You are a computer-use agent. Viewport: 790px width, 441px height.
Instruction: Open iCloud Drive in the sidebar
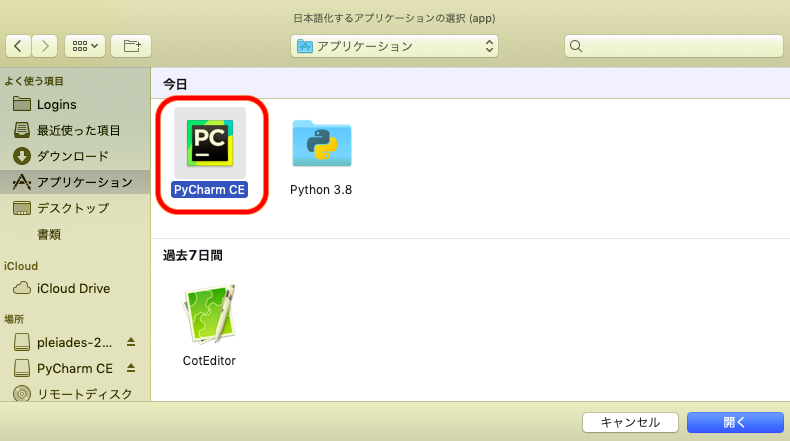75,288
